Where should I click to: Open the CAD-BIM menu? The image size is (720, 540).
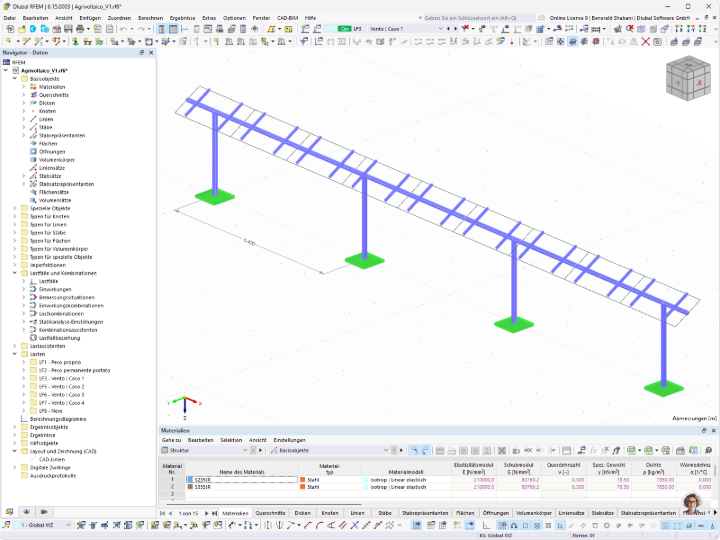[x=287, y=18]
